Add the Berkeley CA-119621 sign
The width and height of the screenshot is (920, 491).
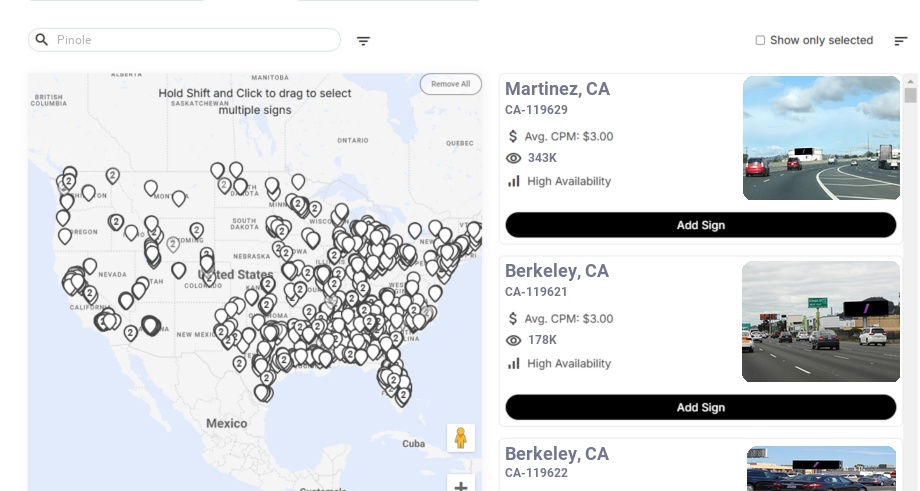[x=700, y=407]
